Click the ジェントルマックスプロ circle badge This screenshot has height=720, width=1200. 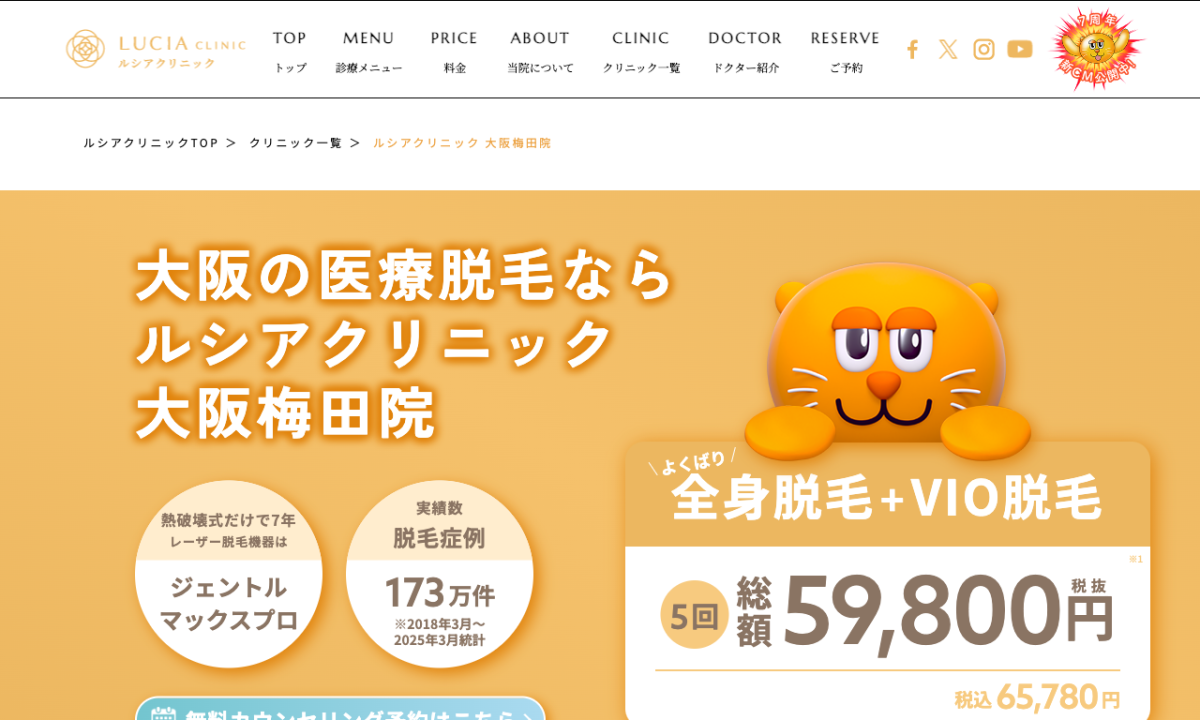coord(229,574)
